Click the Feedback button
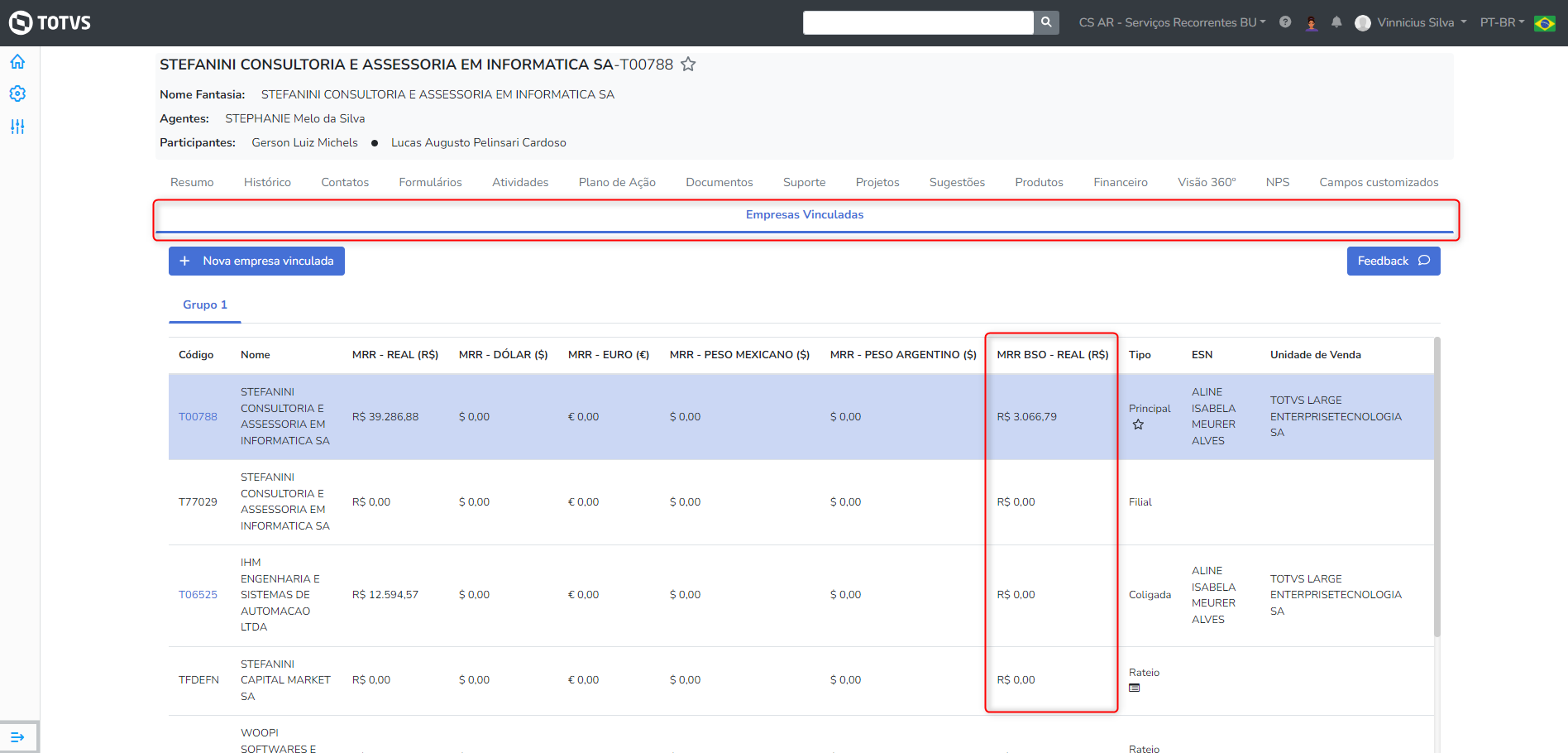The height and width of the screenshot is (753, 1568). [1394, 261]
